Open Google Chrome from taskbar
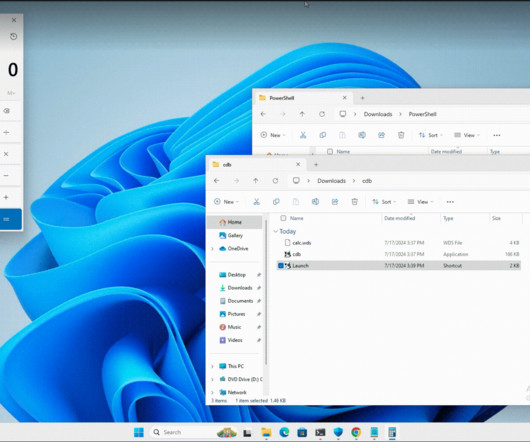530x442 pixels. tap(356, 432)
